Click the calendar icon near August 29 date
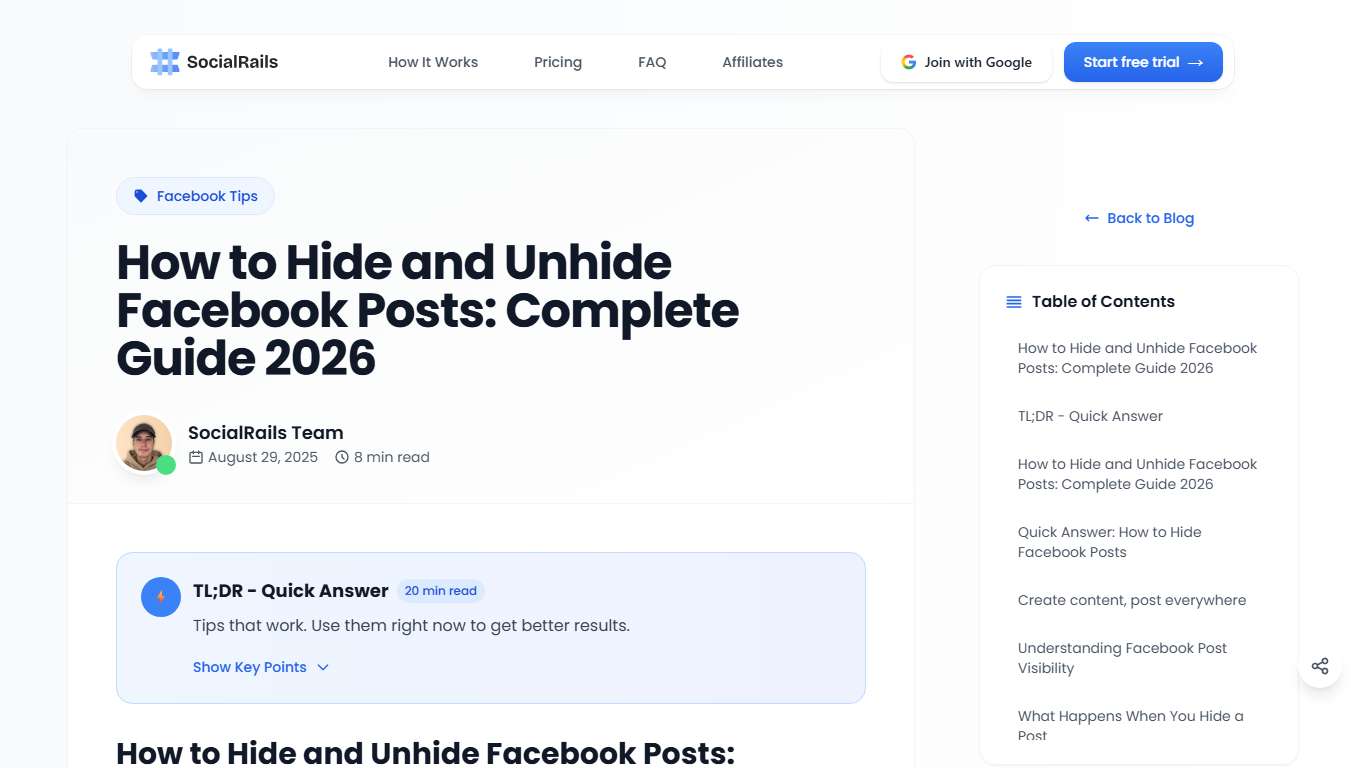Viewport: 1366px width, 768px height. [198, 457]
